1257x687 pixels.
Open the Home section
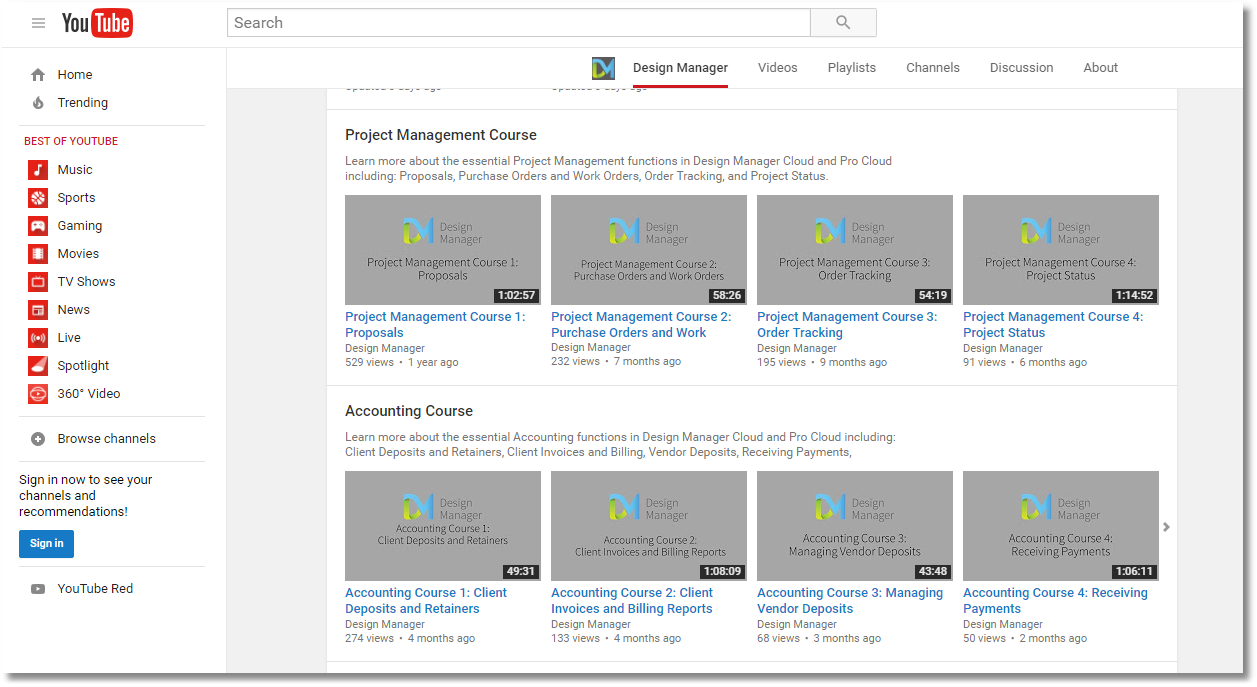tap(74, 74)
